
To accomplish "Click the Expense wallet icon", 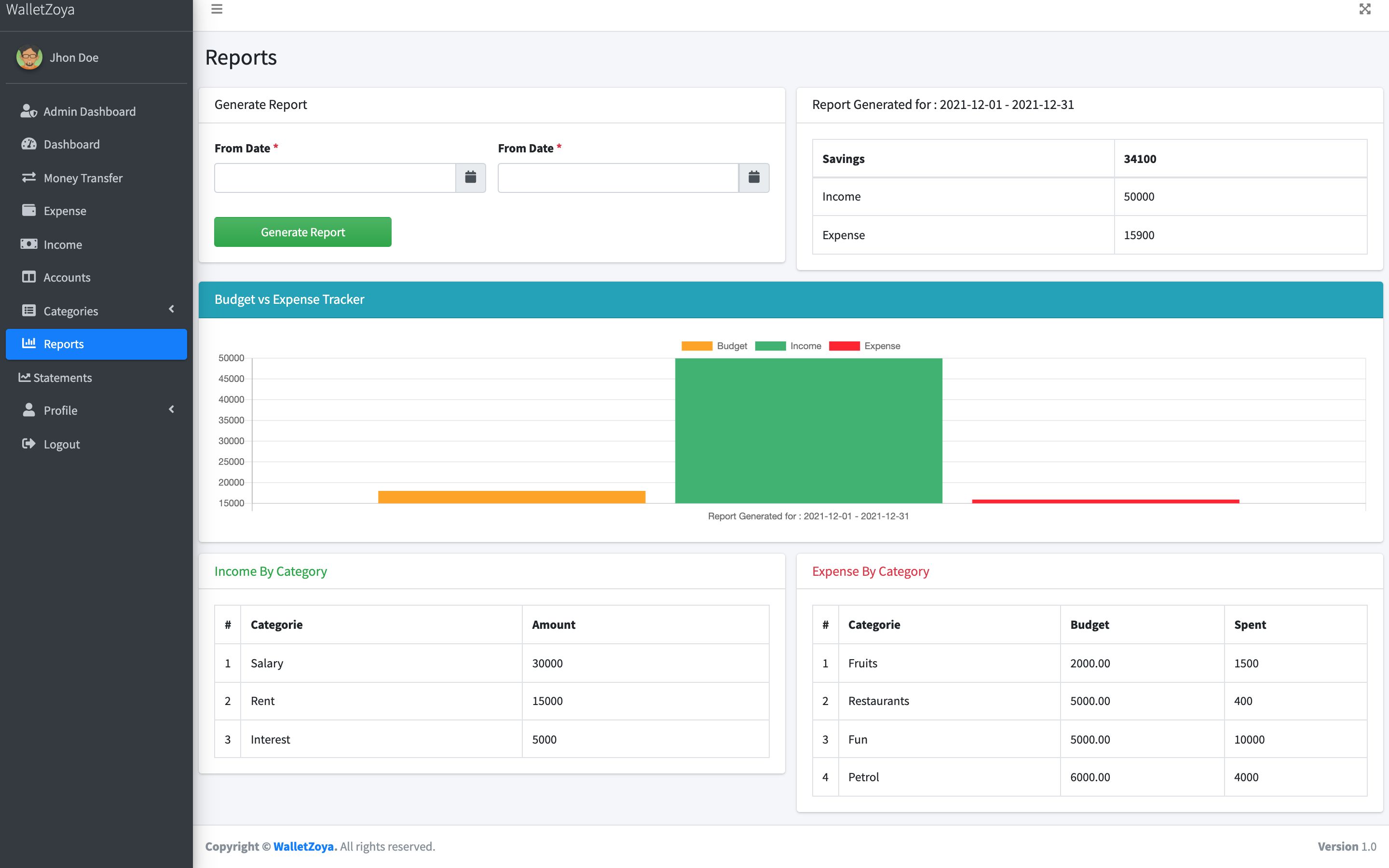I will coord(29,210).
